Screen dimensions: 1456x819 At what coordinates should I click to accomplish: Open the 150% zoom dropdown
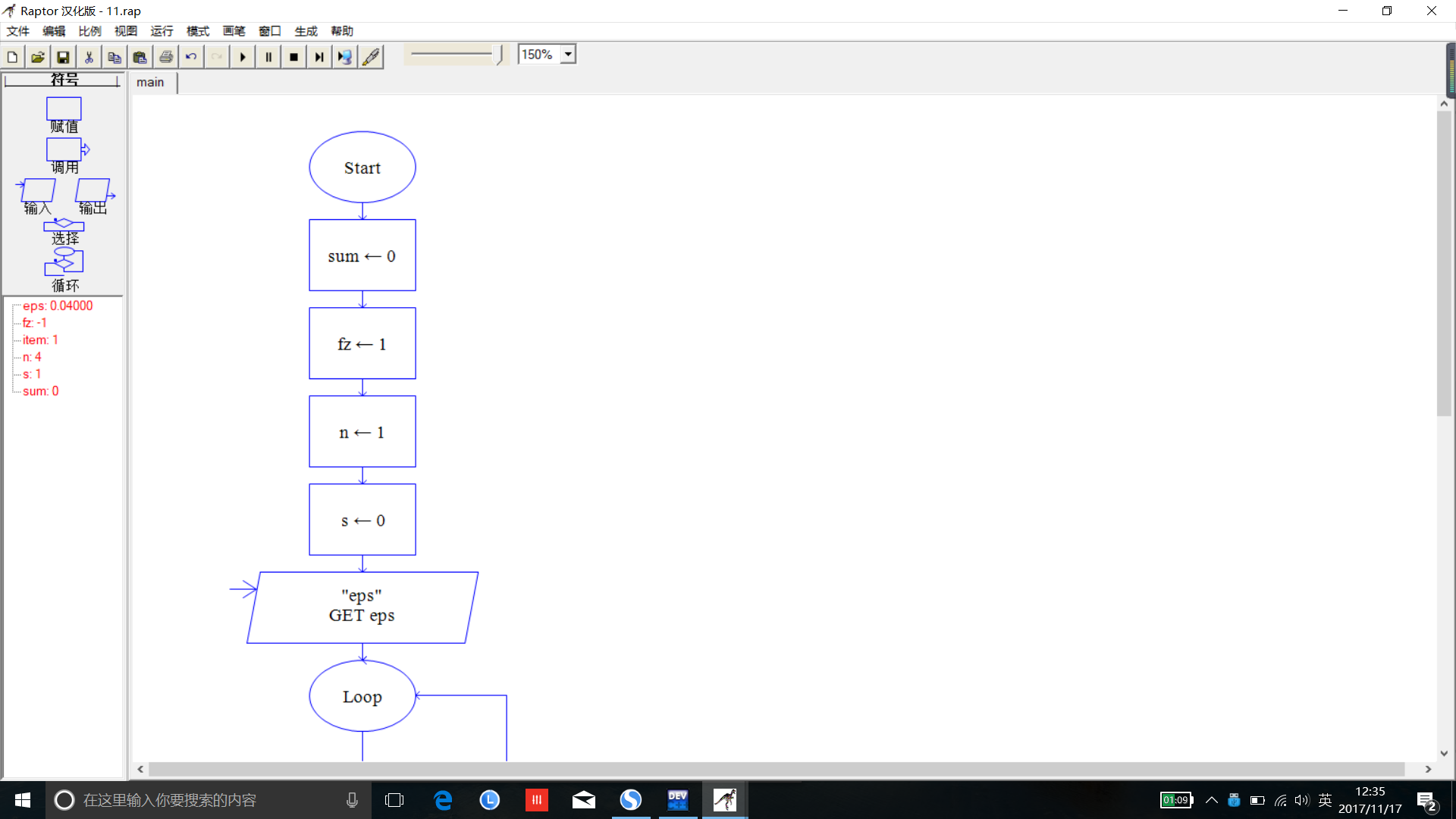(x=568, y=54)
